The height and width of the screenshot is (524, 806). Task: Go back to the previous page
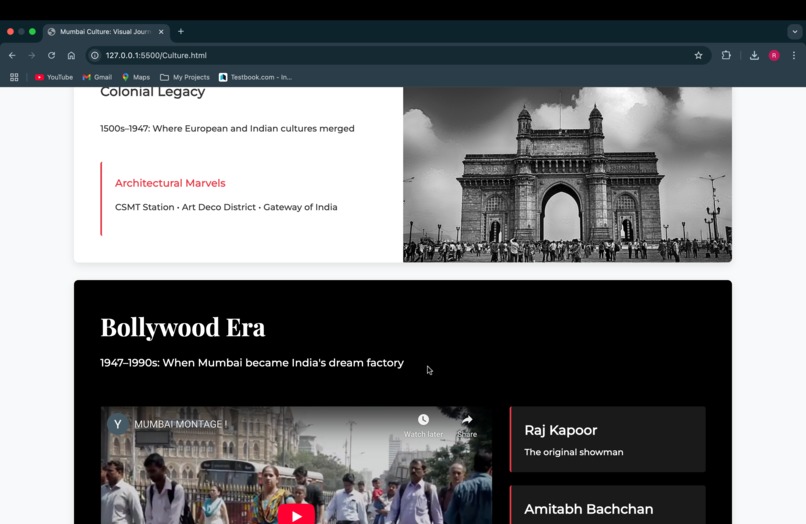point(12,56)
